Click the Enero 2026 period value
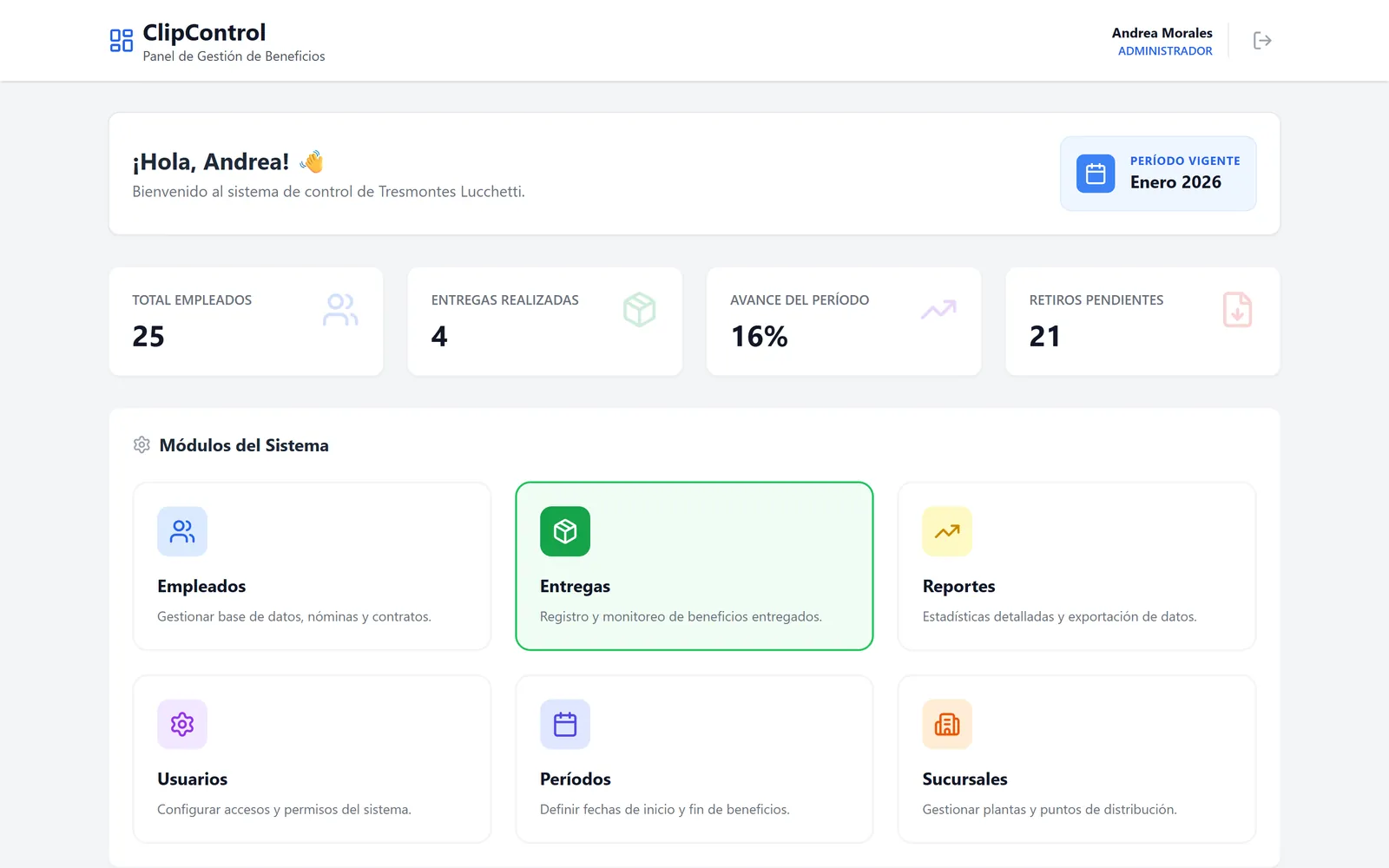 click(x=1175, y=182)
